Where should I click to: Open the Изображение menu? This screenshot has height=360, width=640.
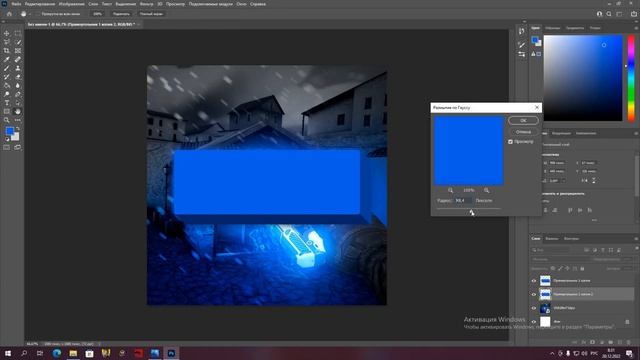(x=72, y=4)
